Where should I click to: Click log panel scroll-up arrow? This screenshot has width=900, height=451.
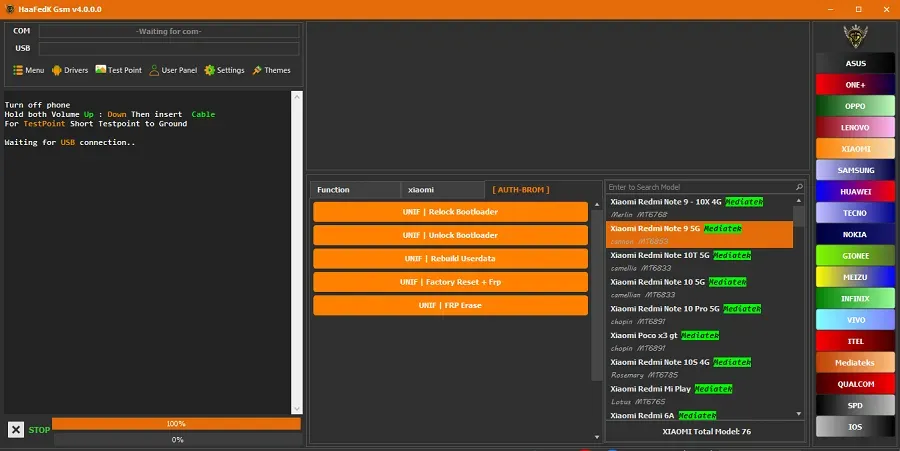point(297,97)
